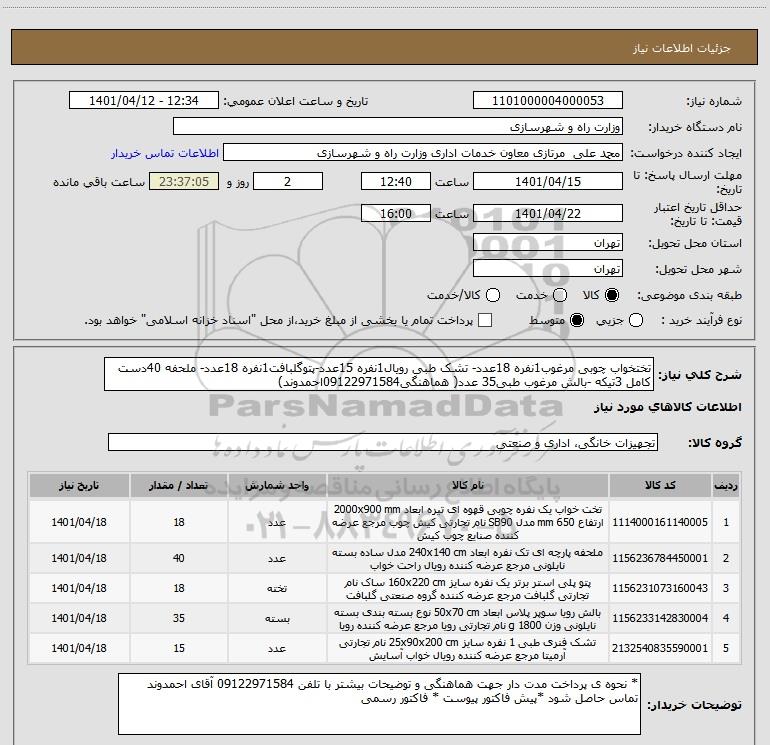Select the خدمت radio button

pyautogui.click(x=560, y=295)
